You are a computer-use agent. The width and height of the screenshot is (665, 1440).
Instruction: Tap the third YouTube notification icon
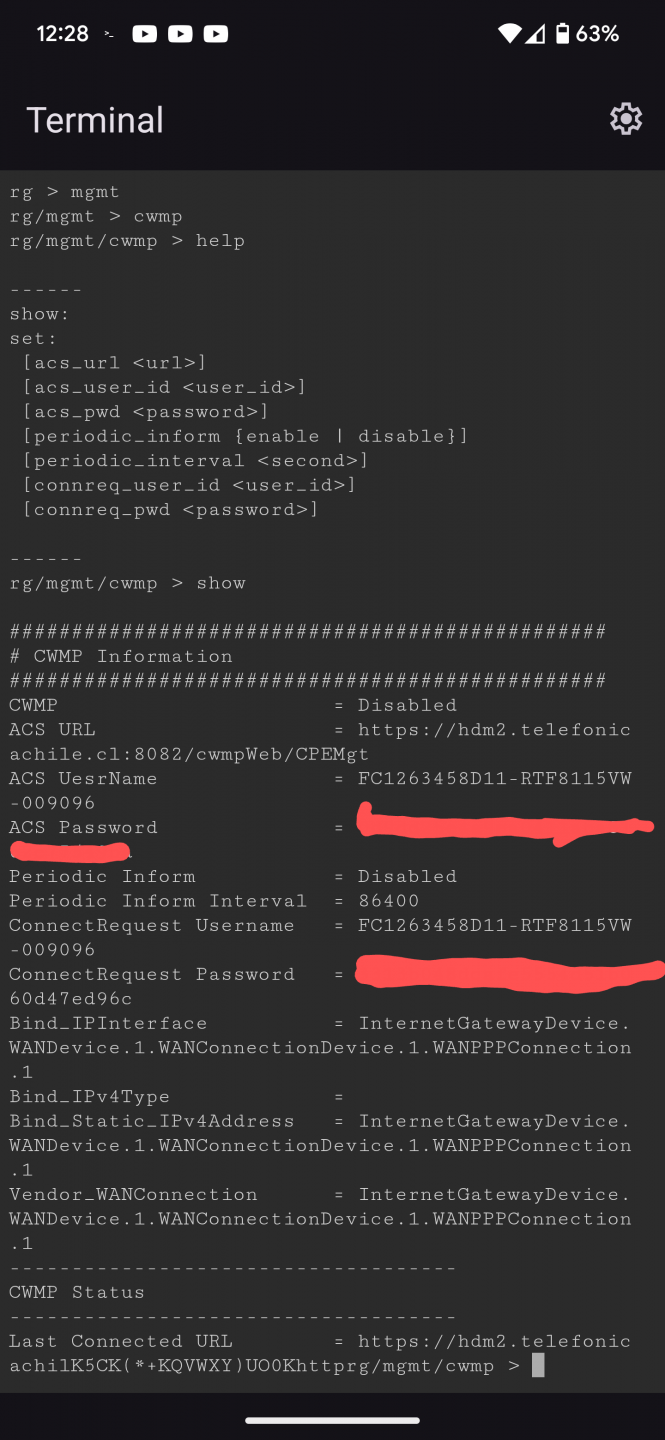(215, 34)
